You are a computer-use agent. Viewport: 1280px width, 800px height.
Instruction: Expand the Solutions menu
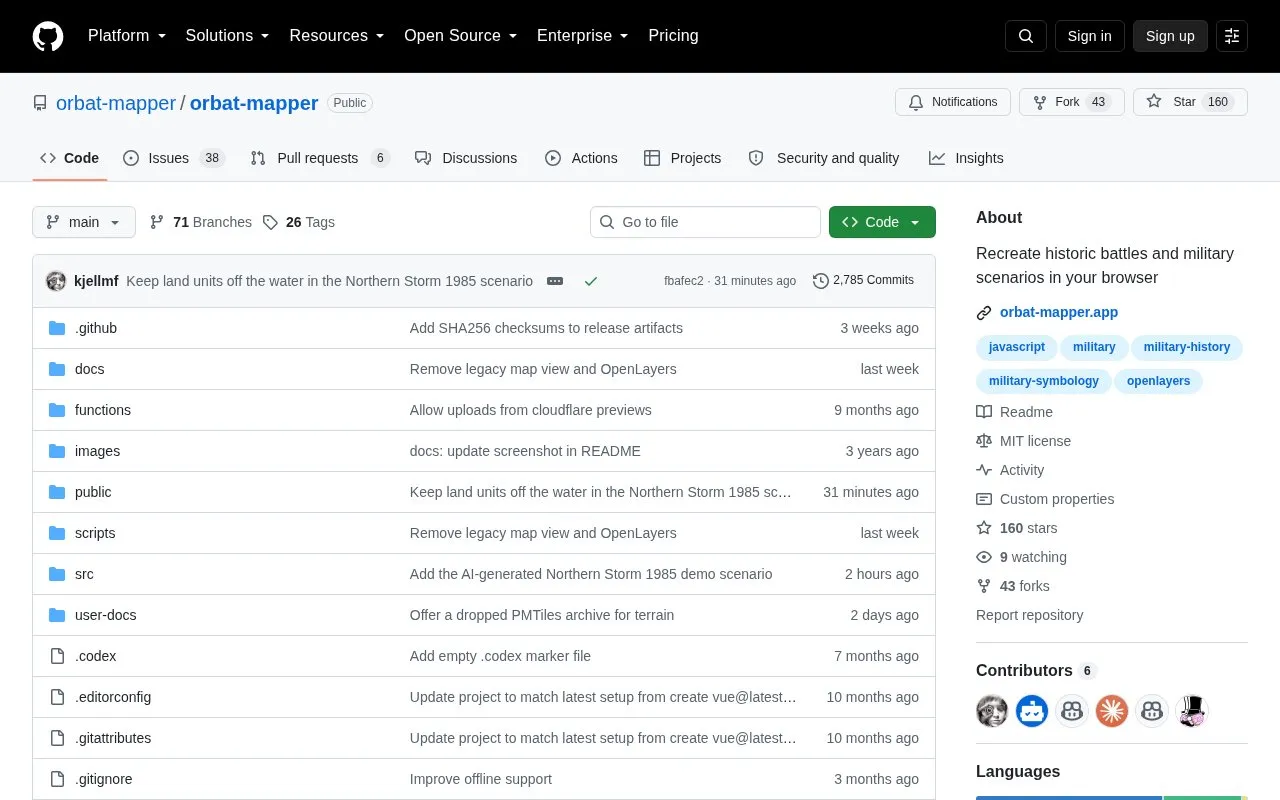[x=227, y=36]
